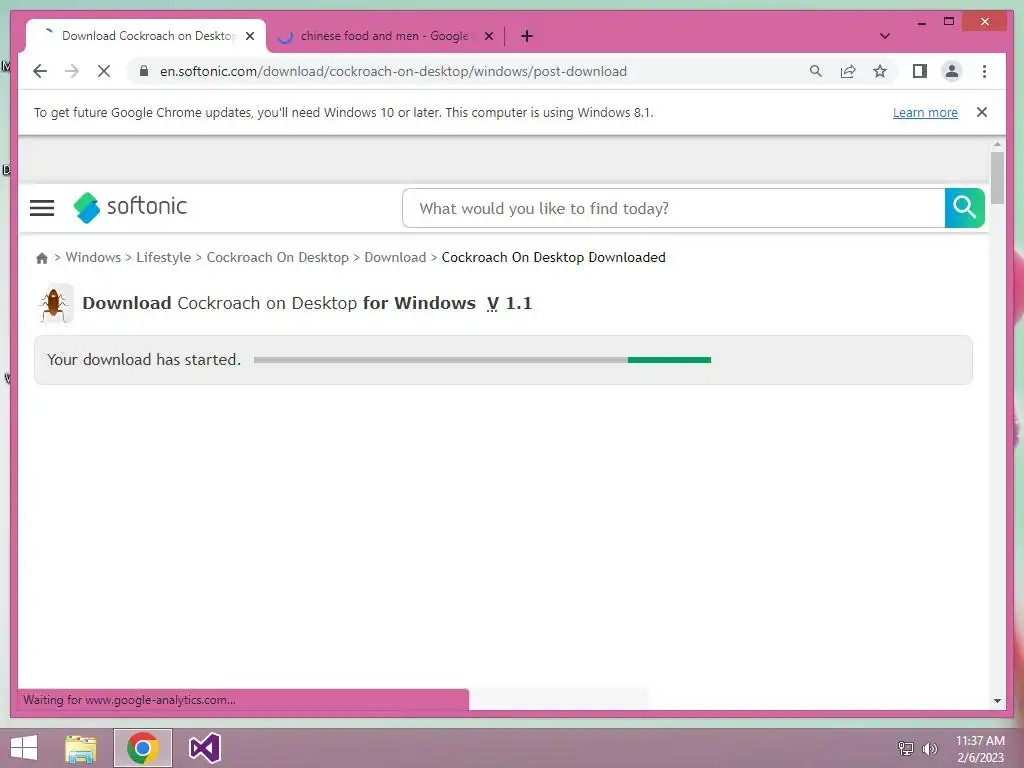Screen dimensions: 1024x768
Task: Open the Lifestyle breadcrumb link
Action: [163, 257]
